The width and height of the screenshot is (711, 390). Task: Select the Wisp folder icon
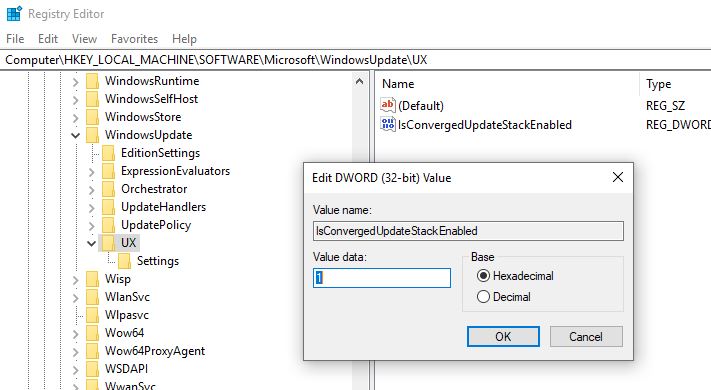tap(93, 279)
